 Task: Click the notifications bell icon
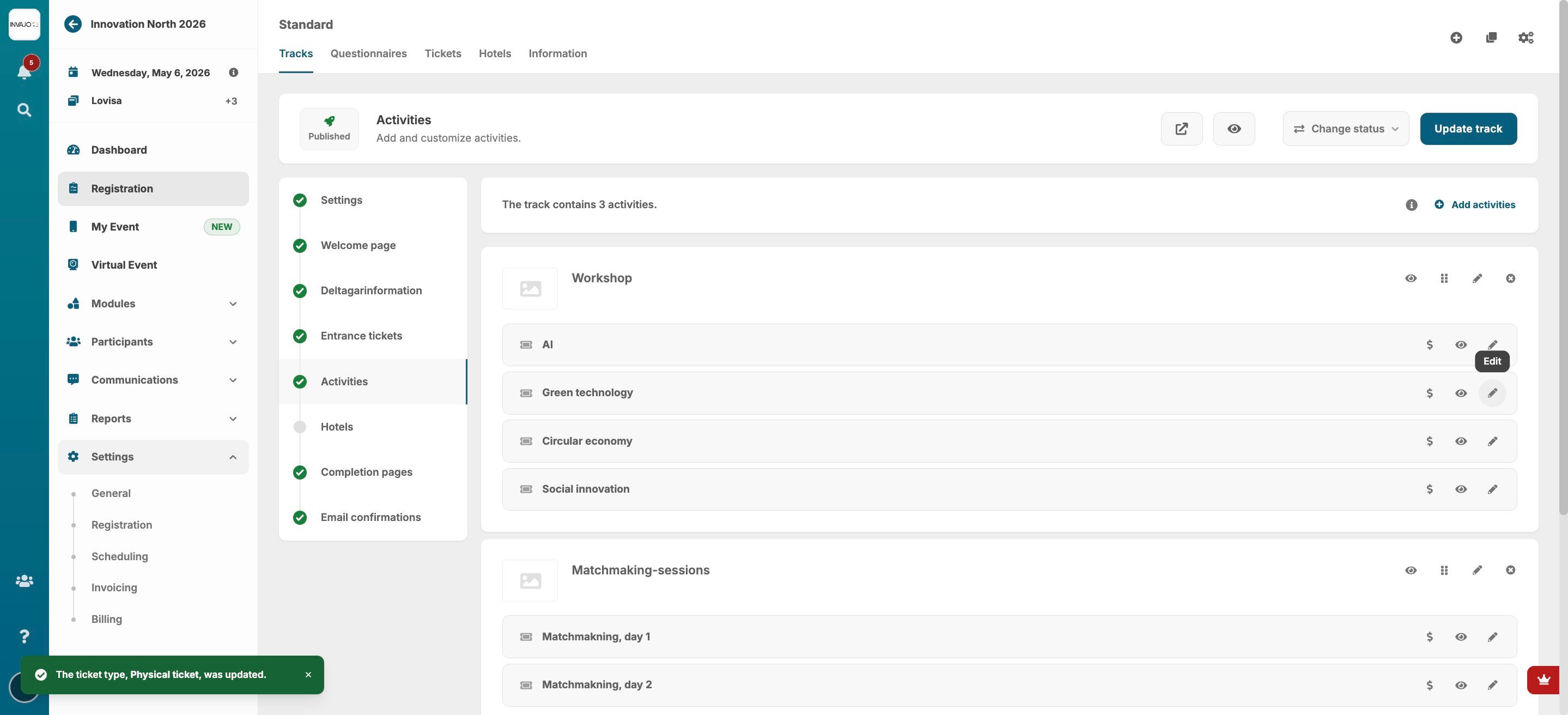click(24, 71)
